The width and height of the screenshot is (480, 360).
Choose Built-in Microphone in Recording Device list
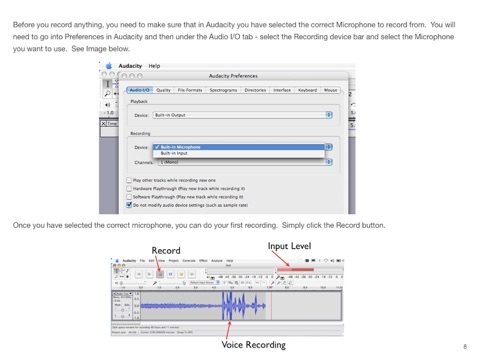pyautogui.click(x=239, y=147)
